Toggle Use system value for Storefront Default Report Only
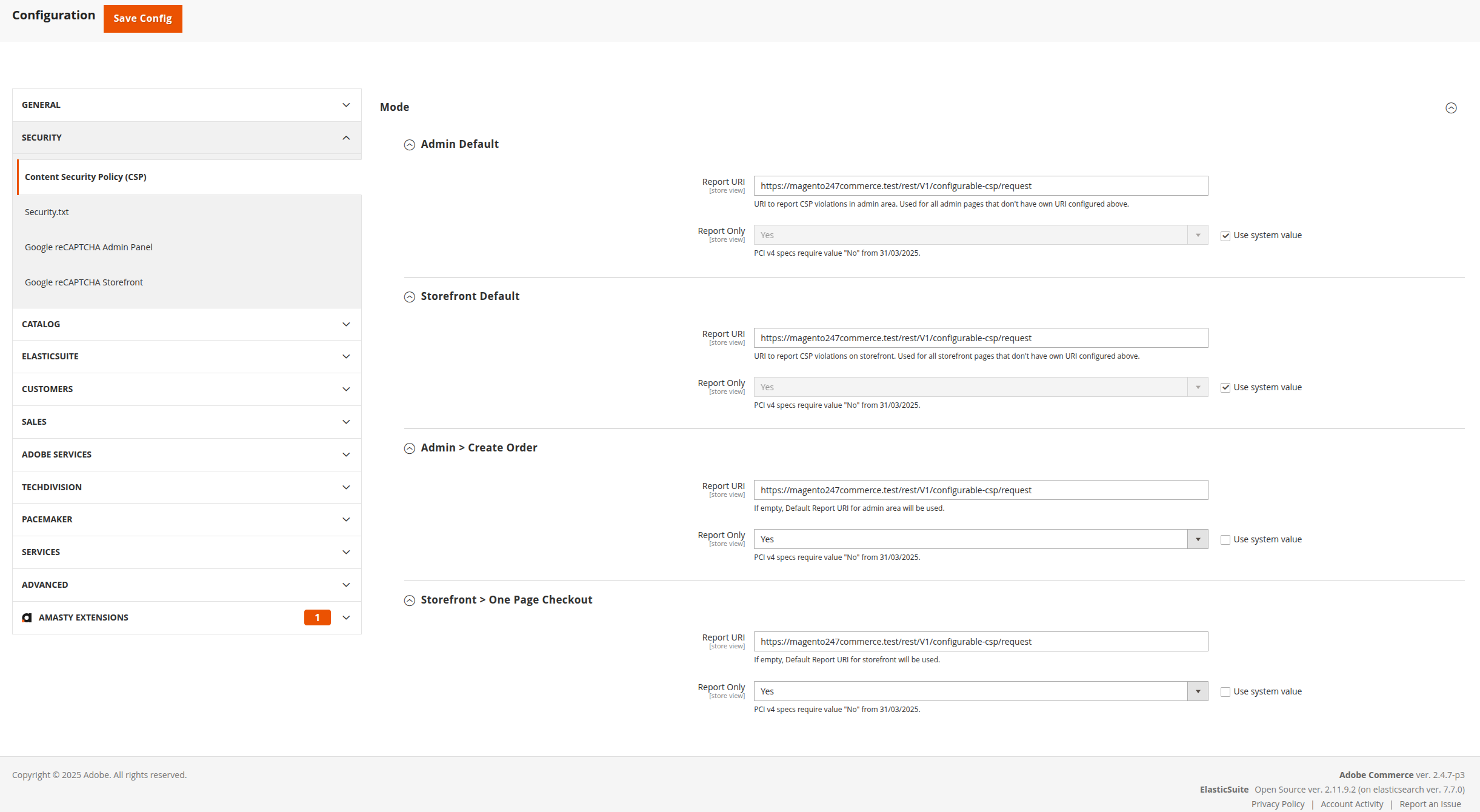This screenshot has width=1480, height=812. 1225,387
